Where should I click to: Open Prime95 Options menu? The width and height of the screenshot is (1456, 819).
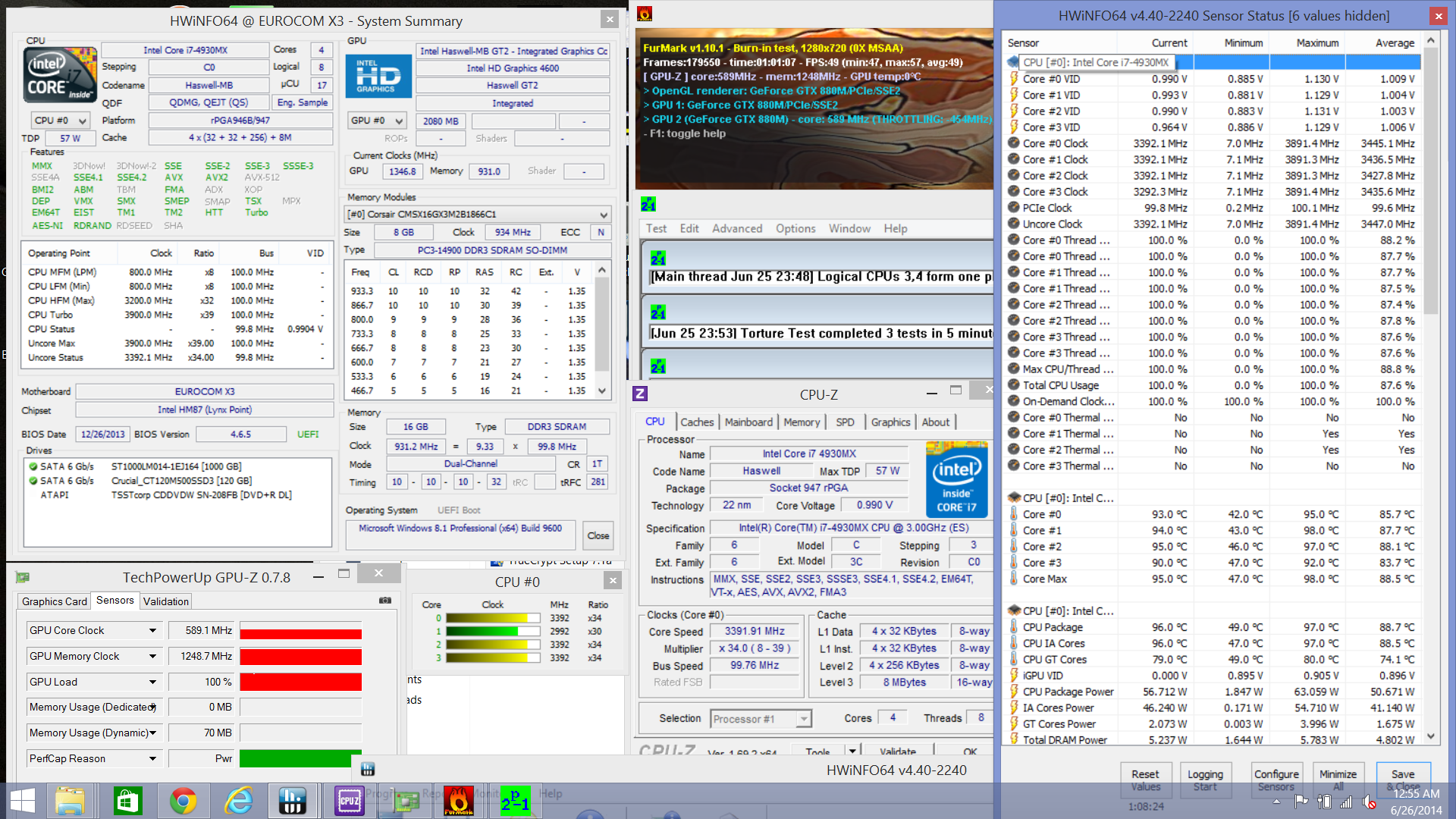pos(795,228)
